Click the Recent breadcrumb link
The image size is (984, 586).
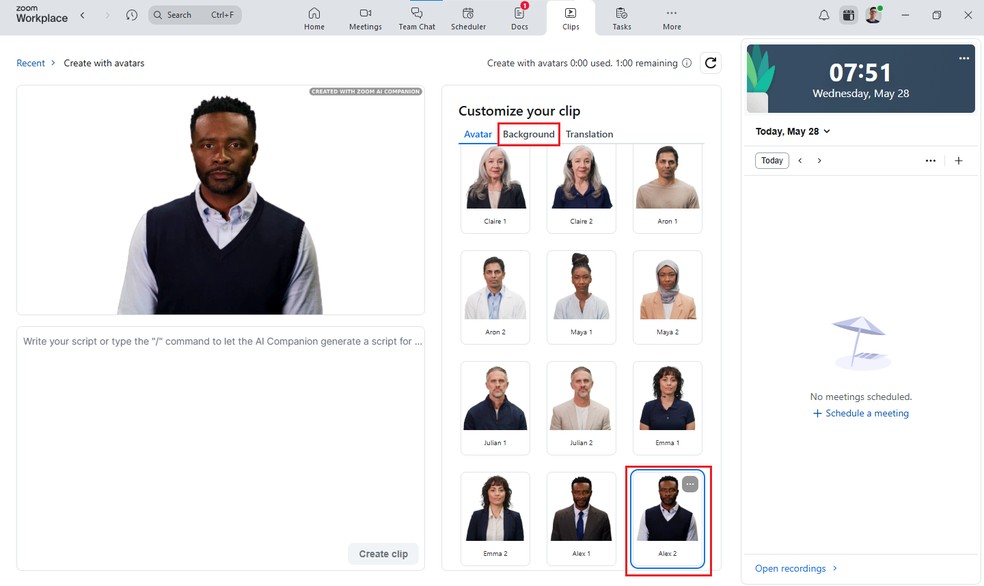pyautogui.click(x=30, y=63)
